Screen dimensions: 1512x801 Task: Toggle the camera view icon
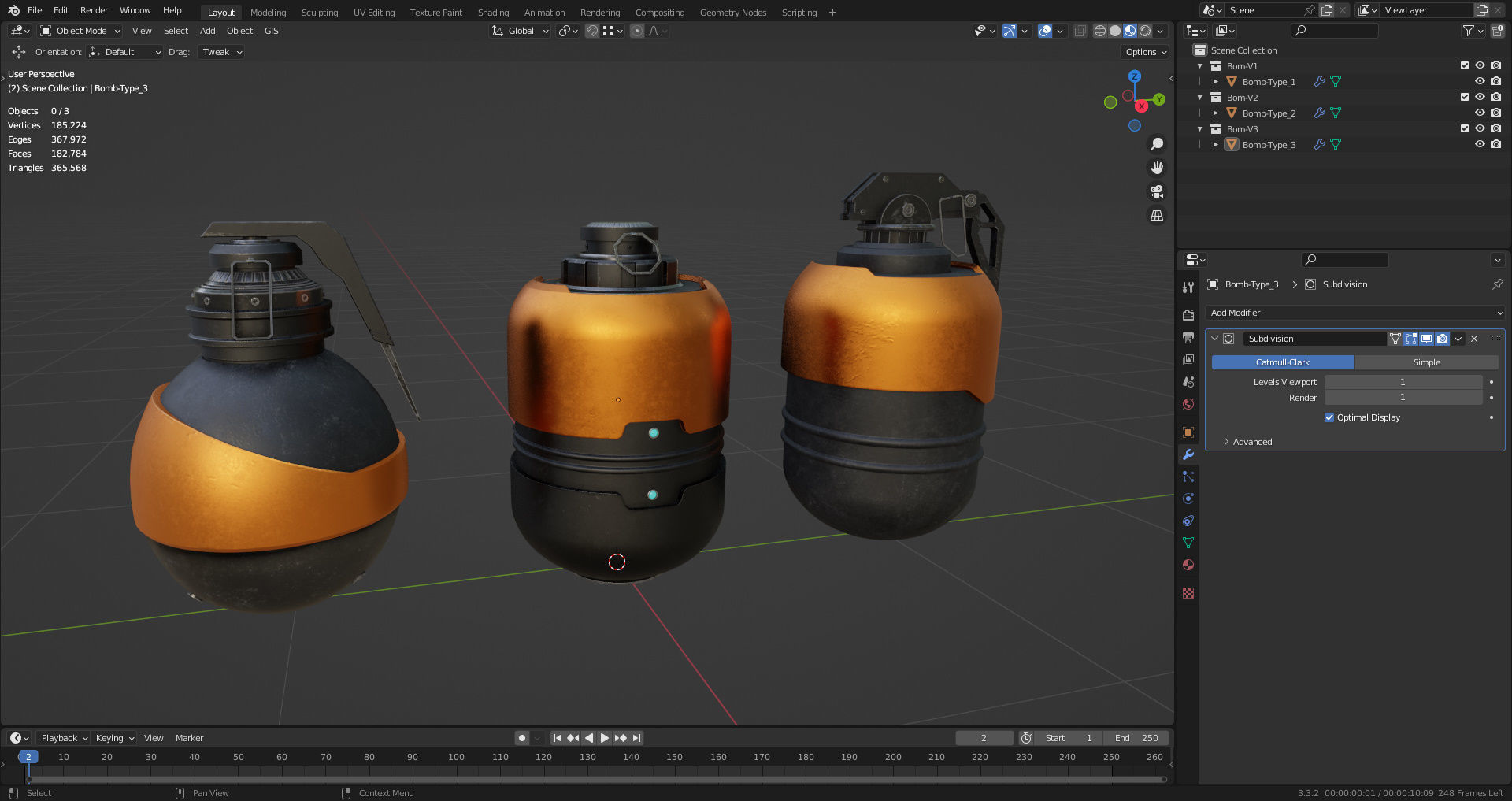(x=1157, y=191)
